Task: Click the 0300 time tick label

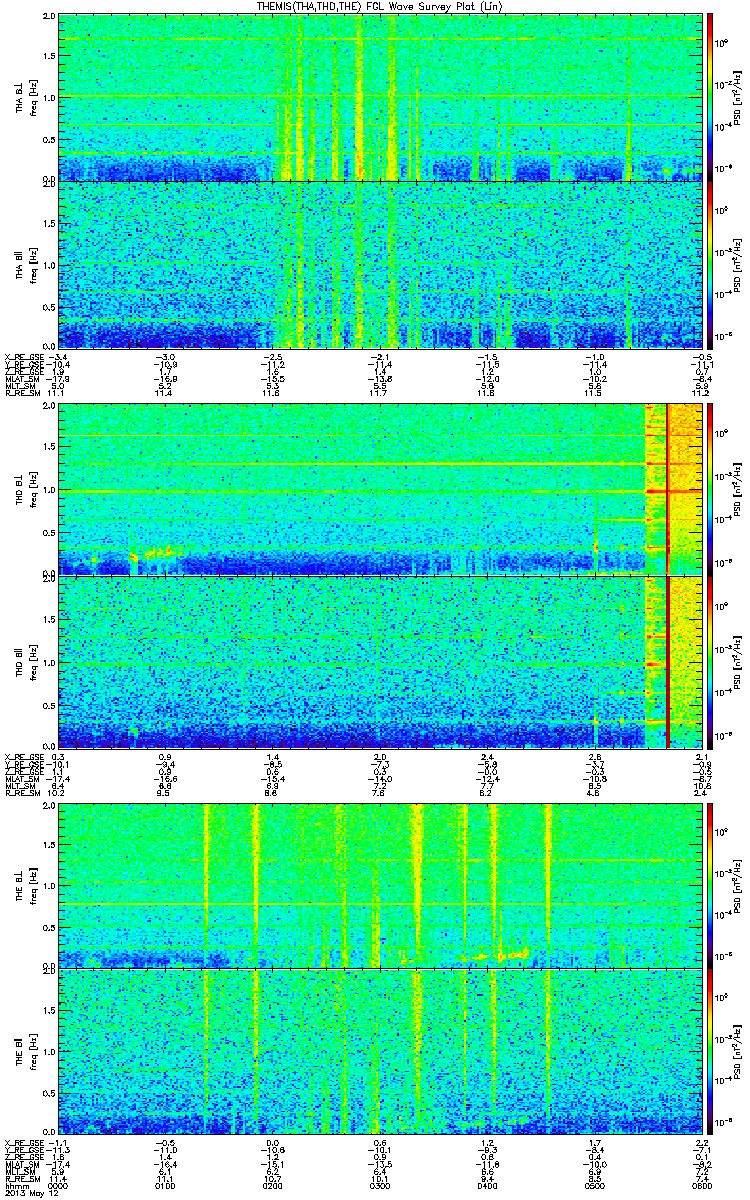Action: (x=379, y=1185)
